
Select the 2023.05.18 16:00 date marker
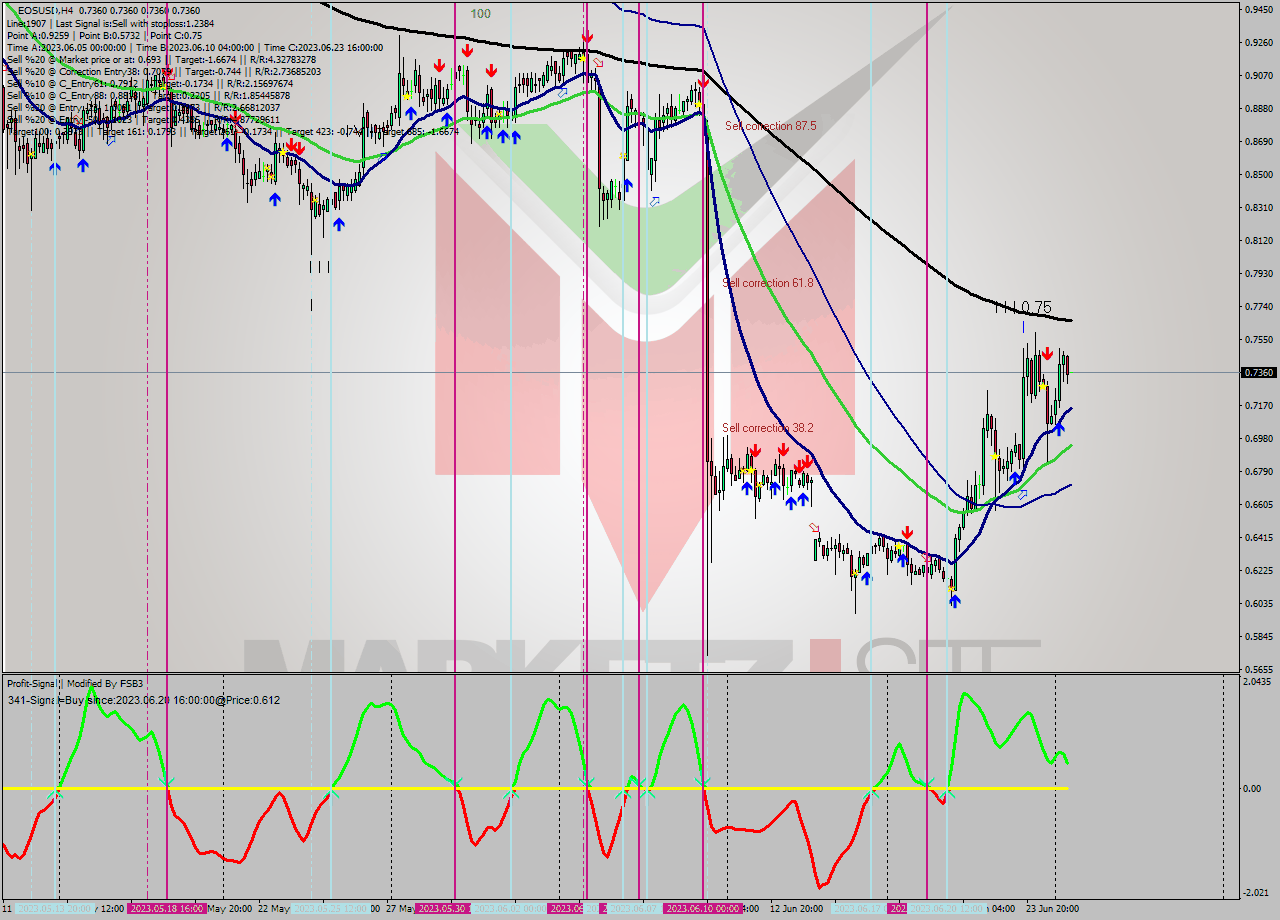click(166, 909)
